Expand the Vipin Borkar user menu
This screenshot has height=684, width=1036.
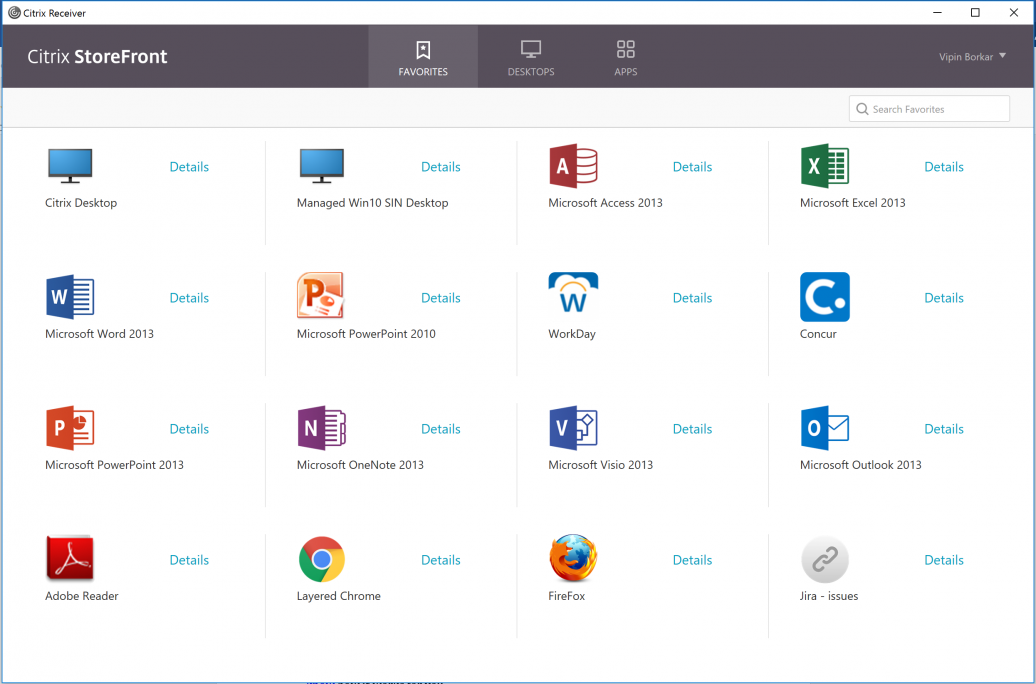click(972, 57)
